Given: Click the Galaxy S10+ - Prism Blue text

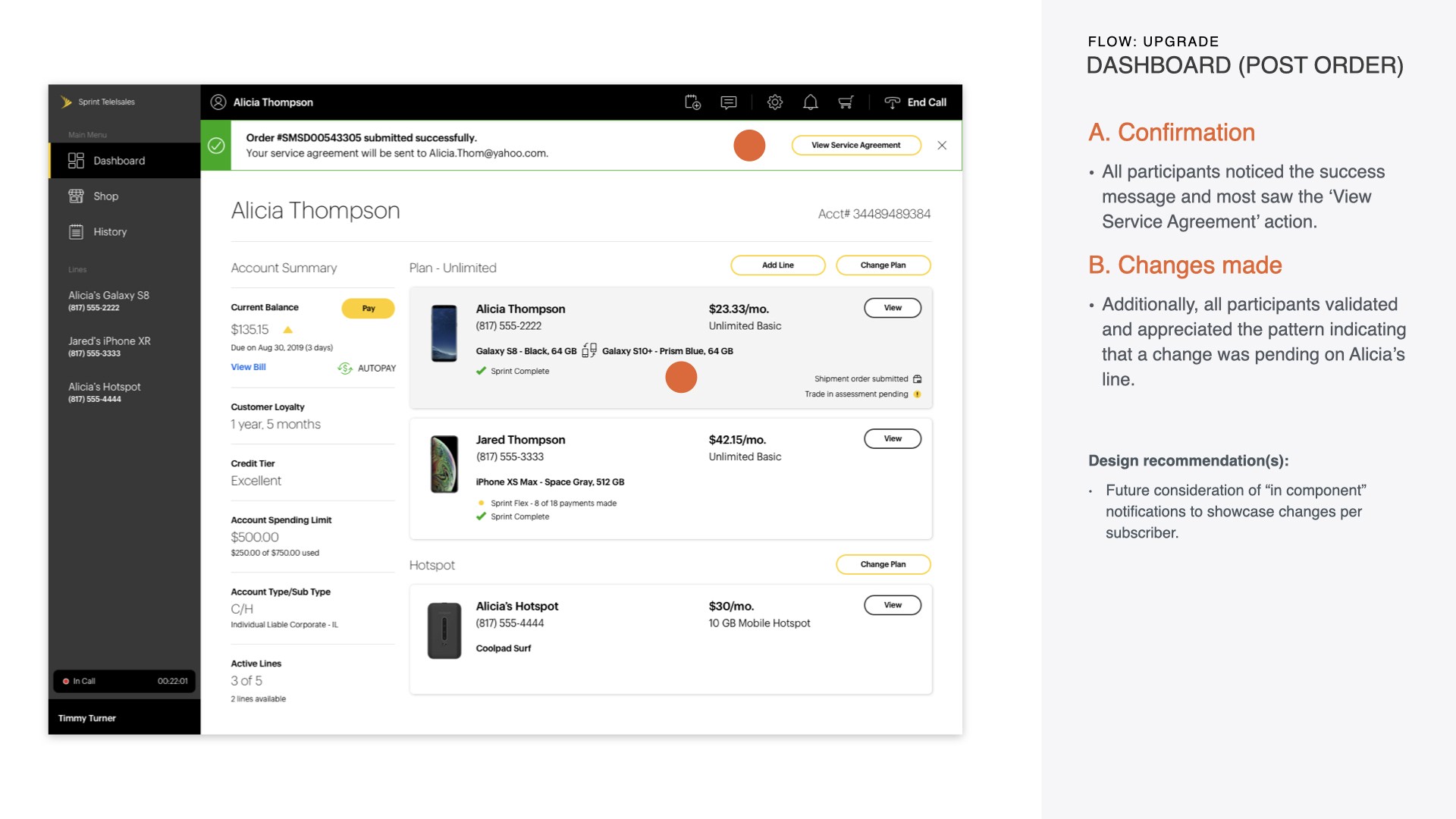Looking at the screenshot, I should pos(667,351).
